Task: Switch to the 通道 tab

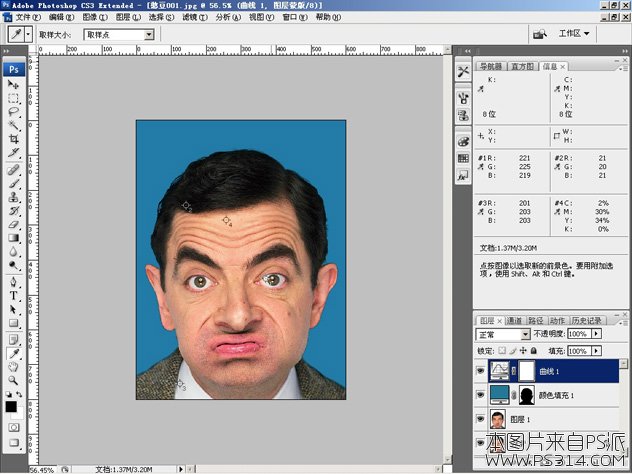Action: pos(514,320)
